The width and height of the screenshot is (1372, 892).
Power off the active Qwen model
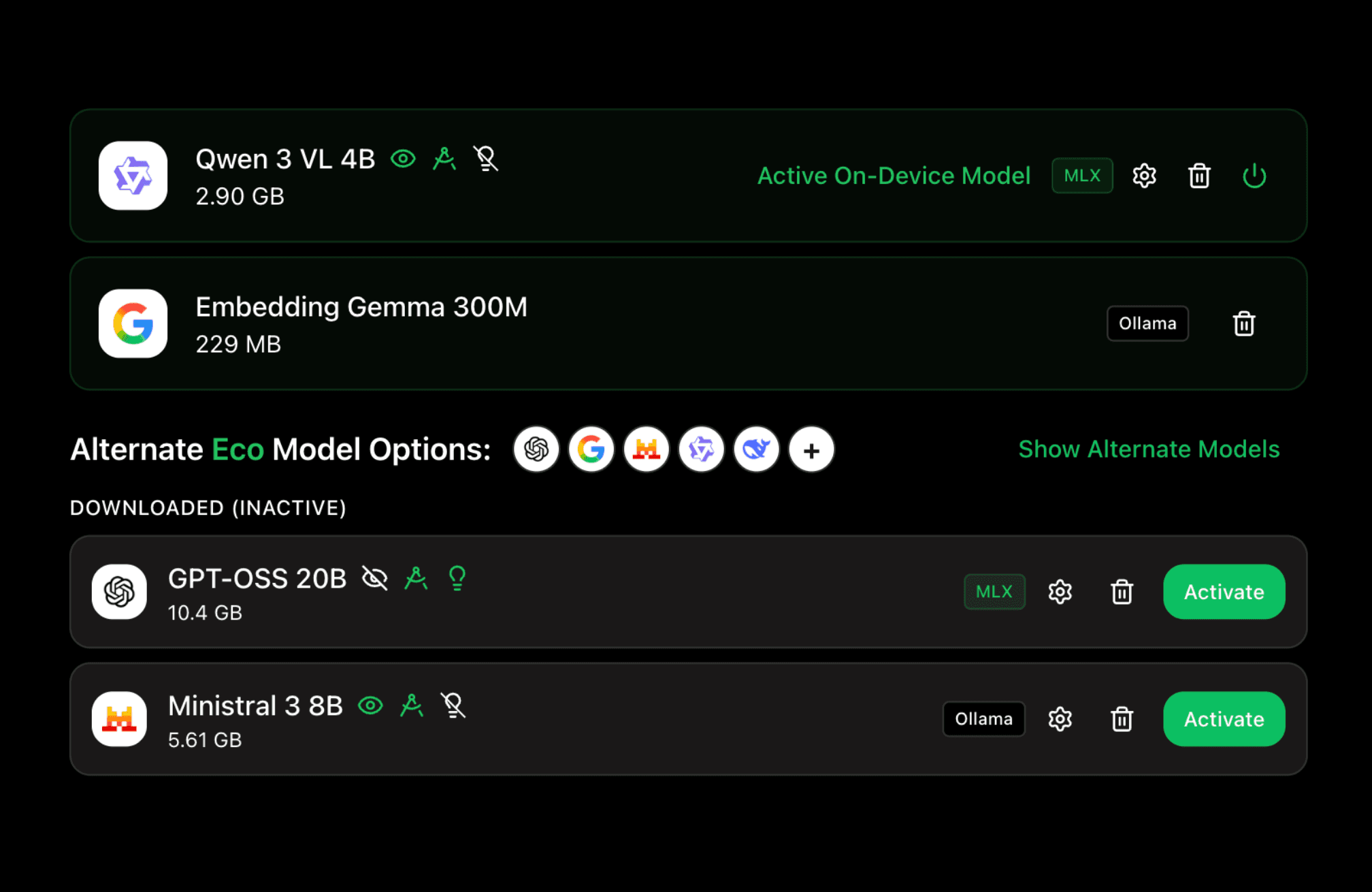coord(1254,176)
